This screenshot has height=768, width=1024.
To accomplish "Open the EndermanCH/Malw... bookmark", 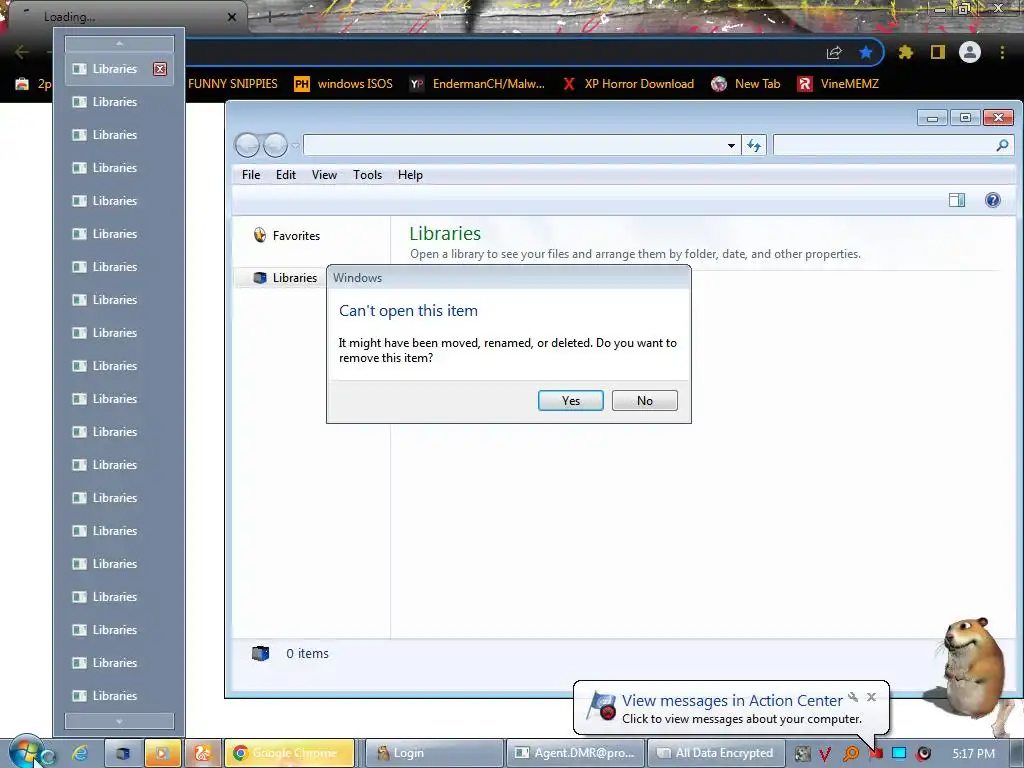I will coord(477,84).
